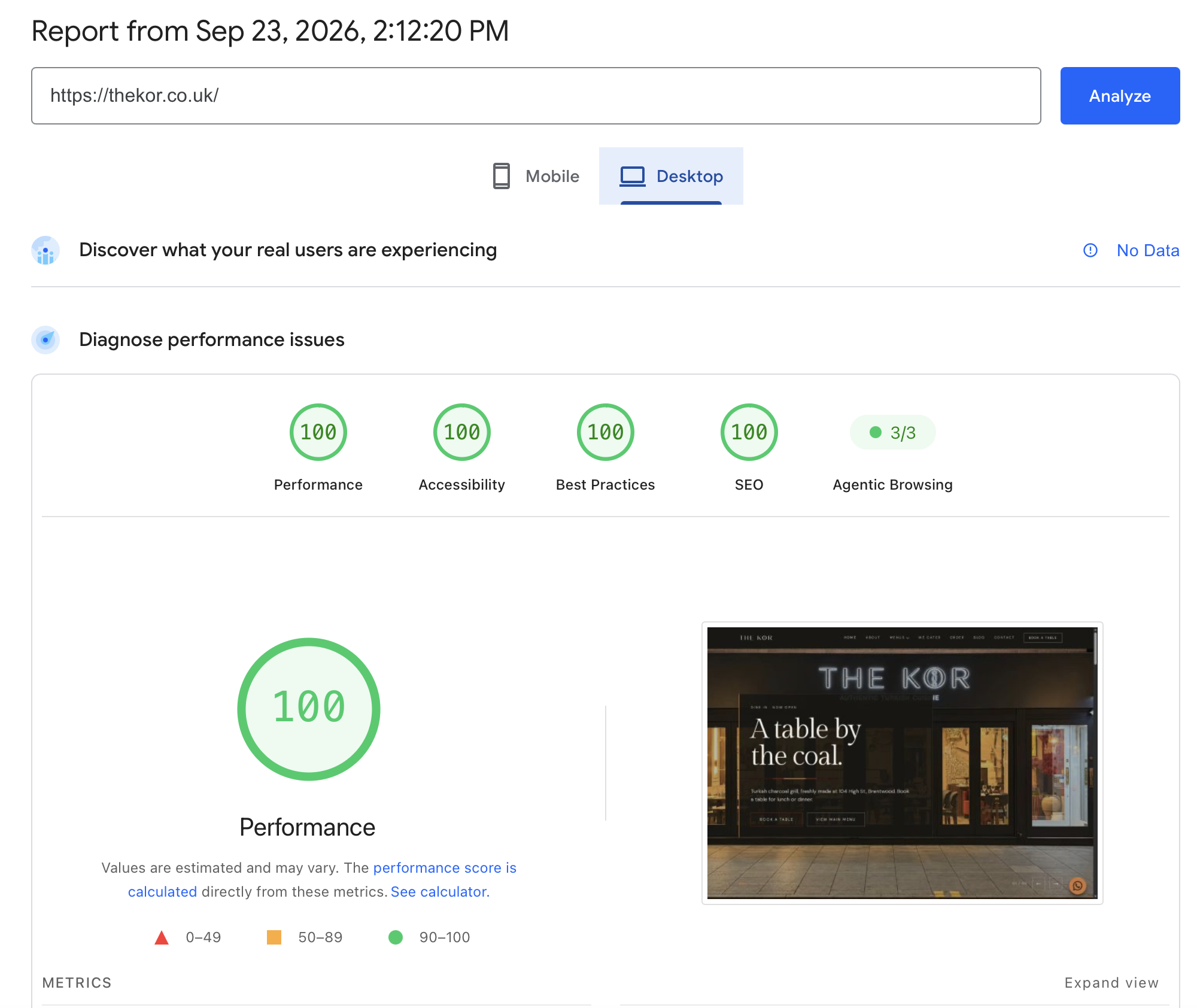The height and width of the screenshot is (1008, 1197).
Task: Click the mobile phone icon
Action: click(x=502, y=176)
